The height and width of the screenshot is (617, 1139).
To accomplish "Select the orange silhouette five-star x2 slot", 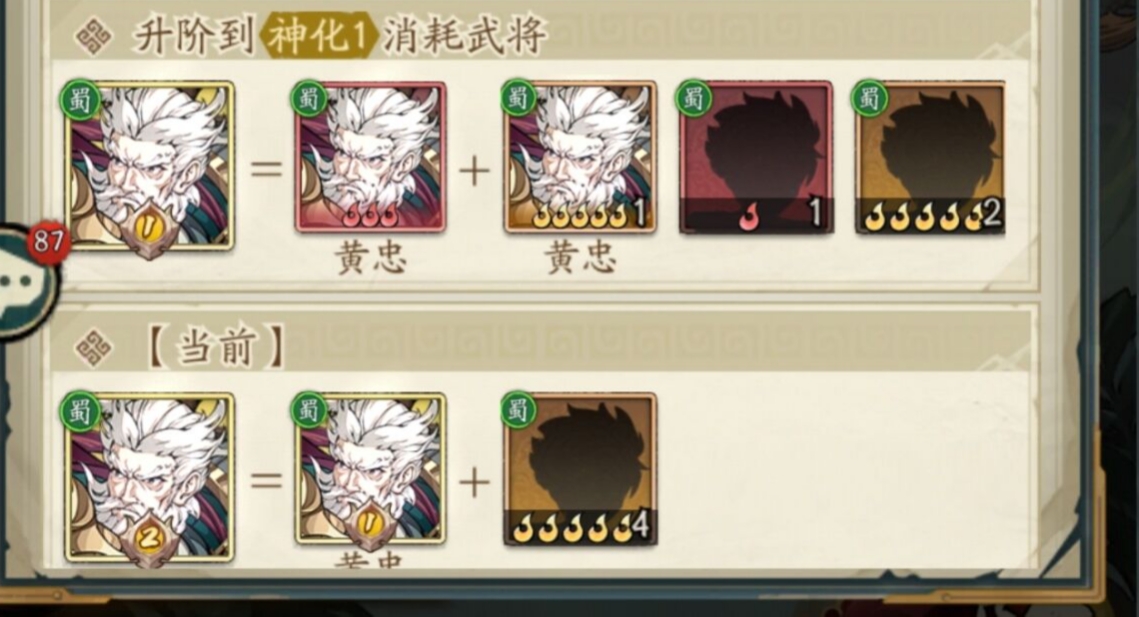I will click(x=931, y=157).
